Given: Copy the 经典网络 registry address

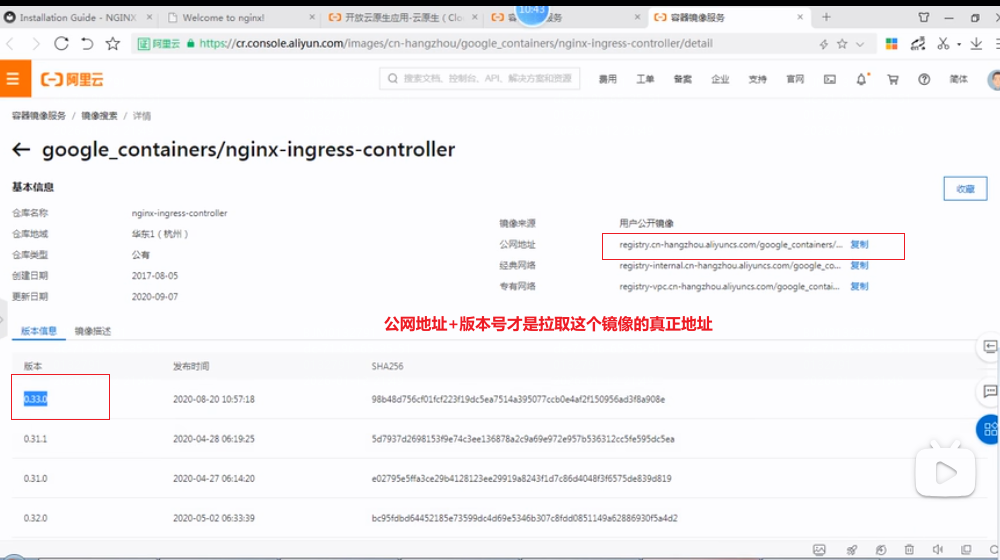Looking at the screenshot, I should 859,265.
